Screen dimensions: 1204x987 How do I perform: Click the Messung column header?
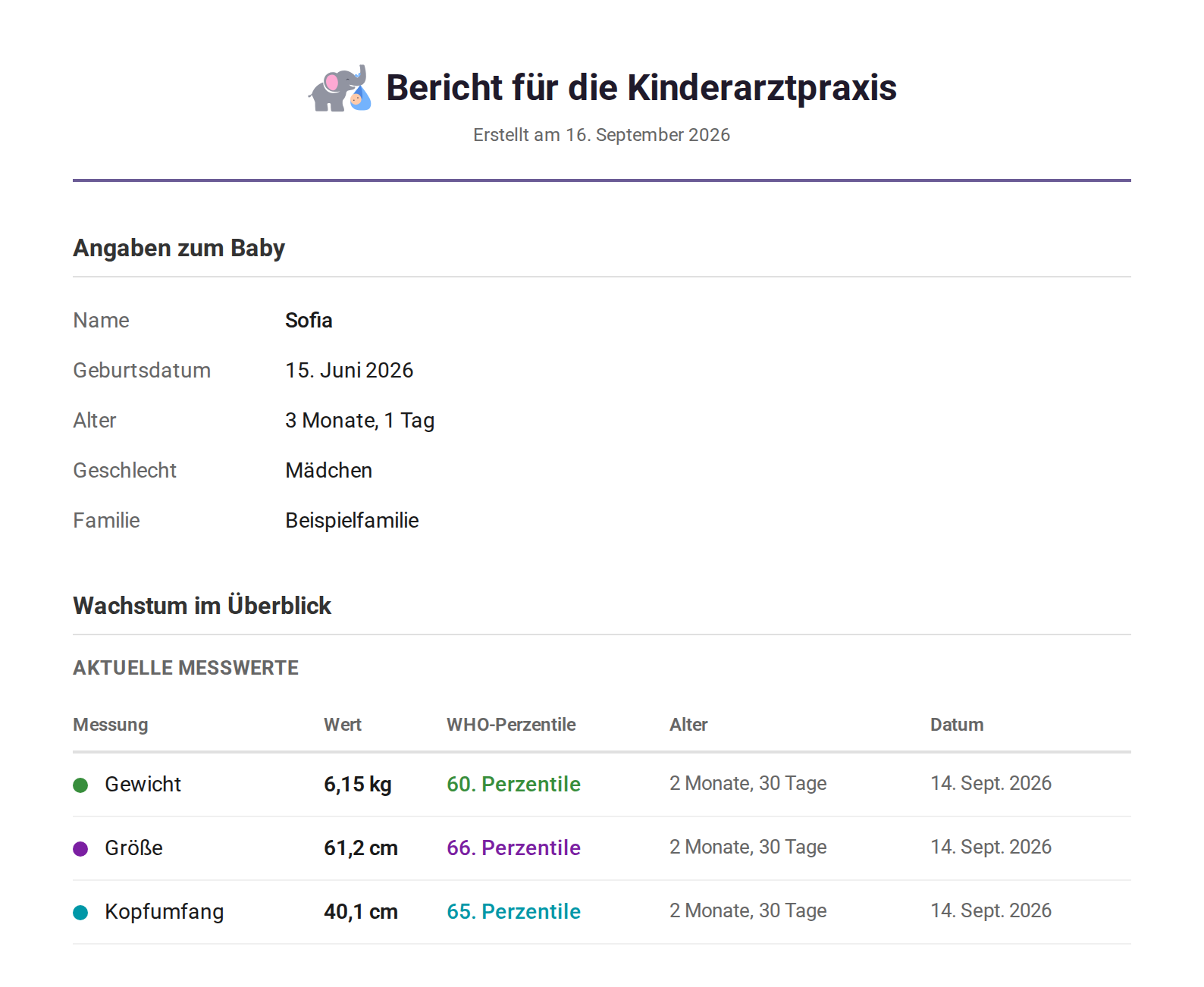[111, 725]
